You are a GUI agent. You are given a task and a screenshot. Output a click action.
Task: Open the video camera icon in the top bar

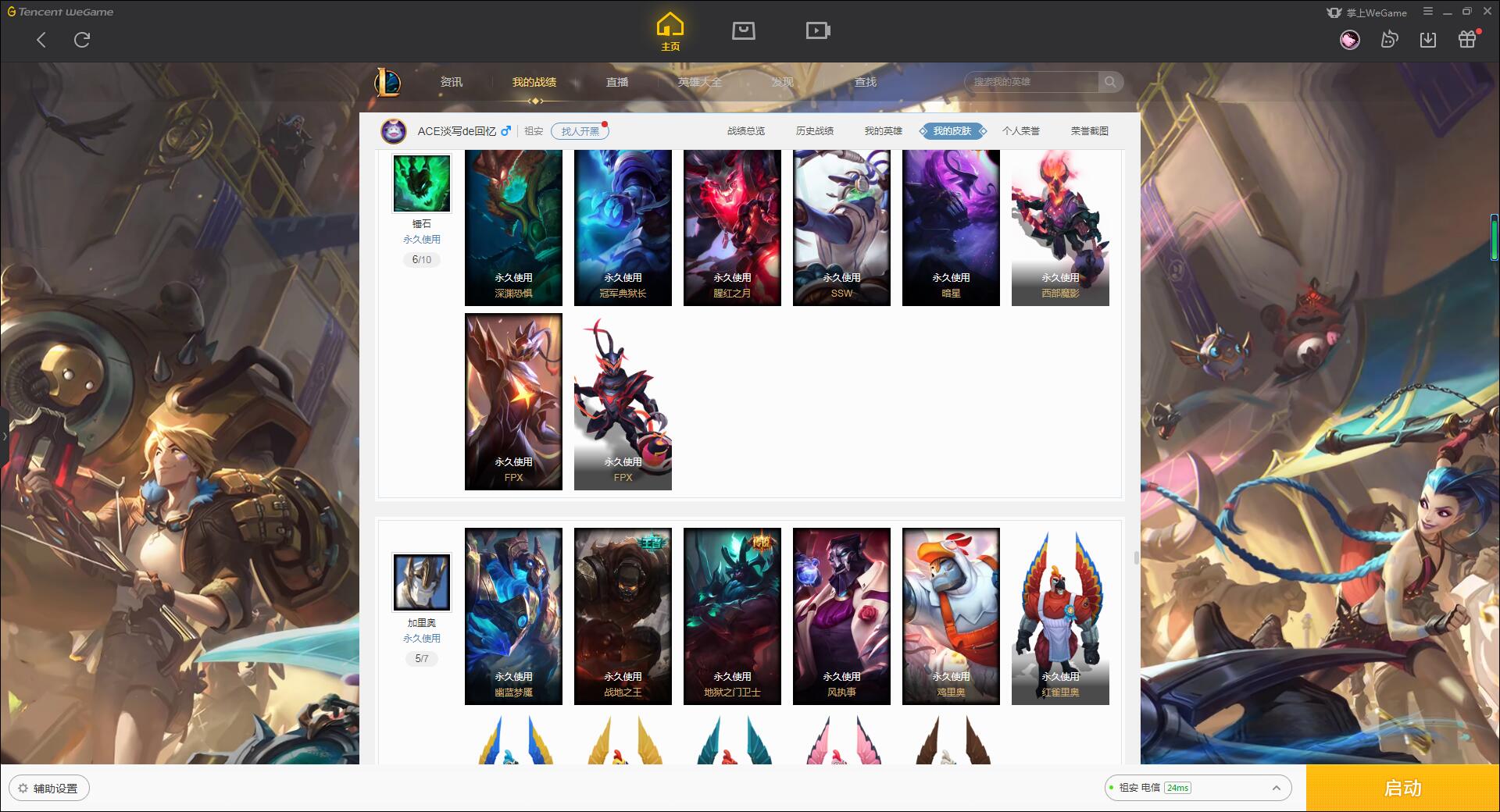click(818, 30)
